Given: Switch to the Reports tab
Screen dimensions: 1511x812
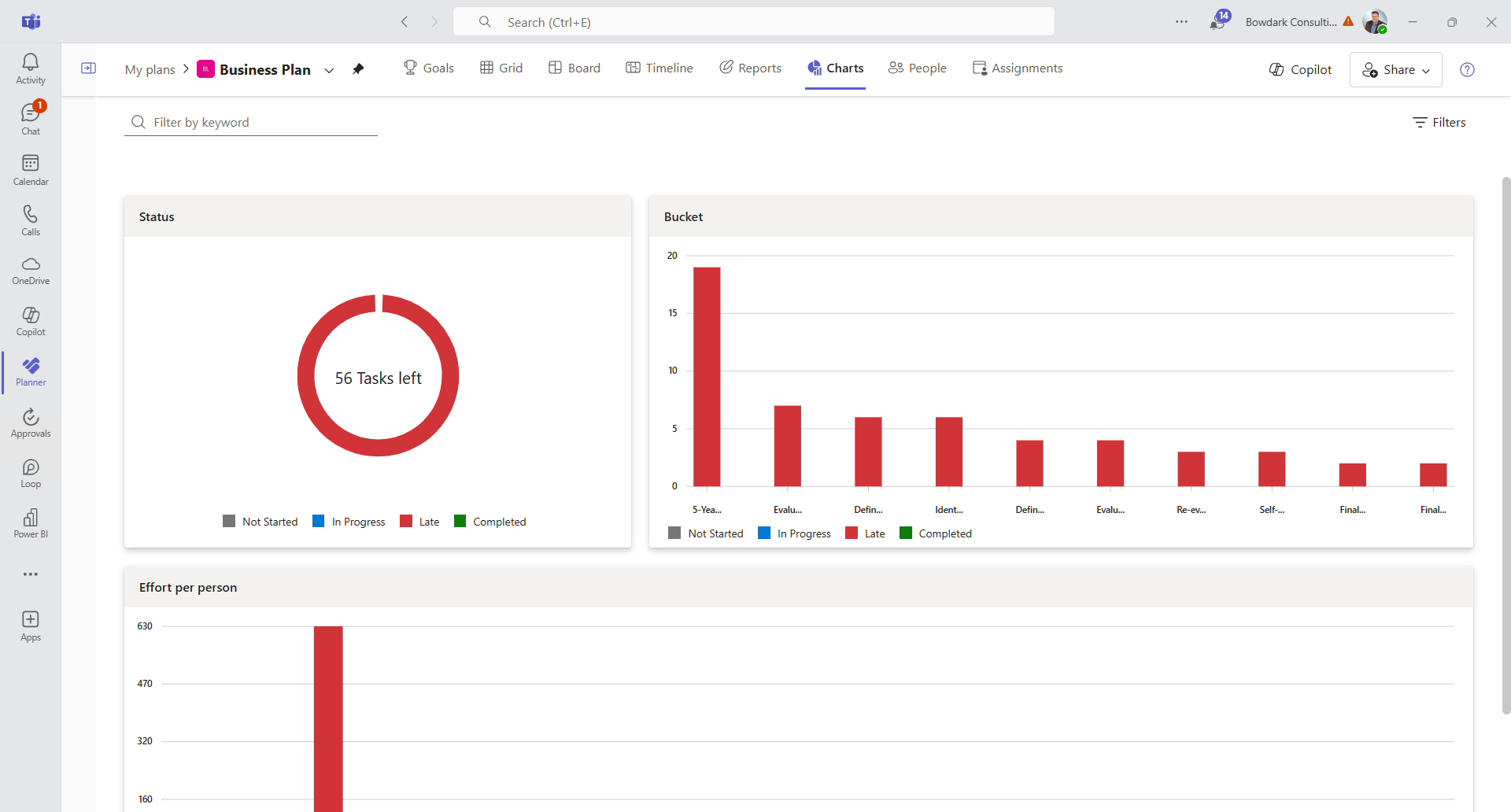Looking at the screenshot, I should (751, 68).
